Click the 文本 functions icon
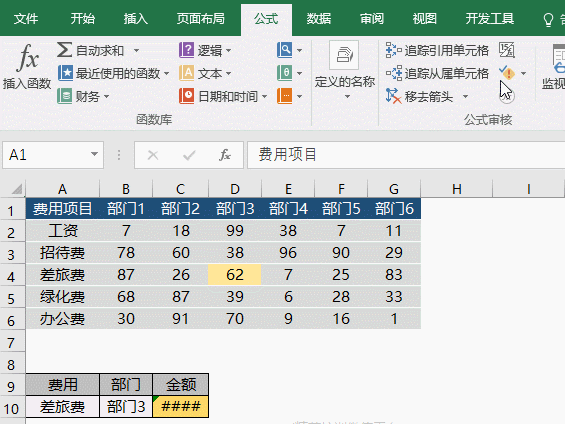565x424 pixels. [x=186, y=73]
